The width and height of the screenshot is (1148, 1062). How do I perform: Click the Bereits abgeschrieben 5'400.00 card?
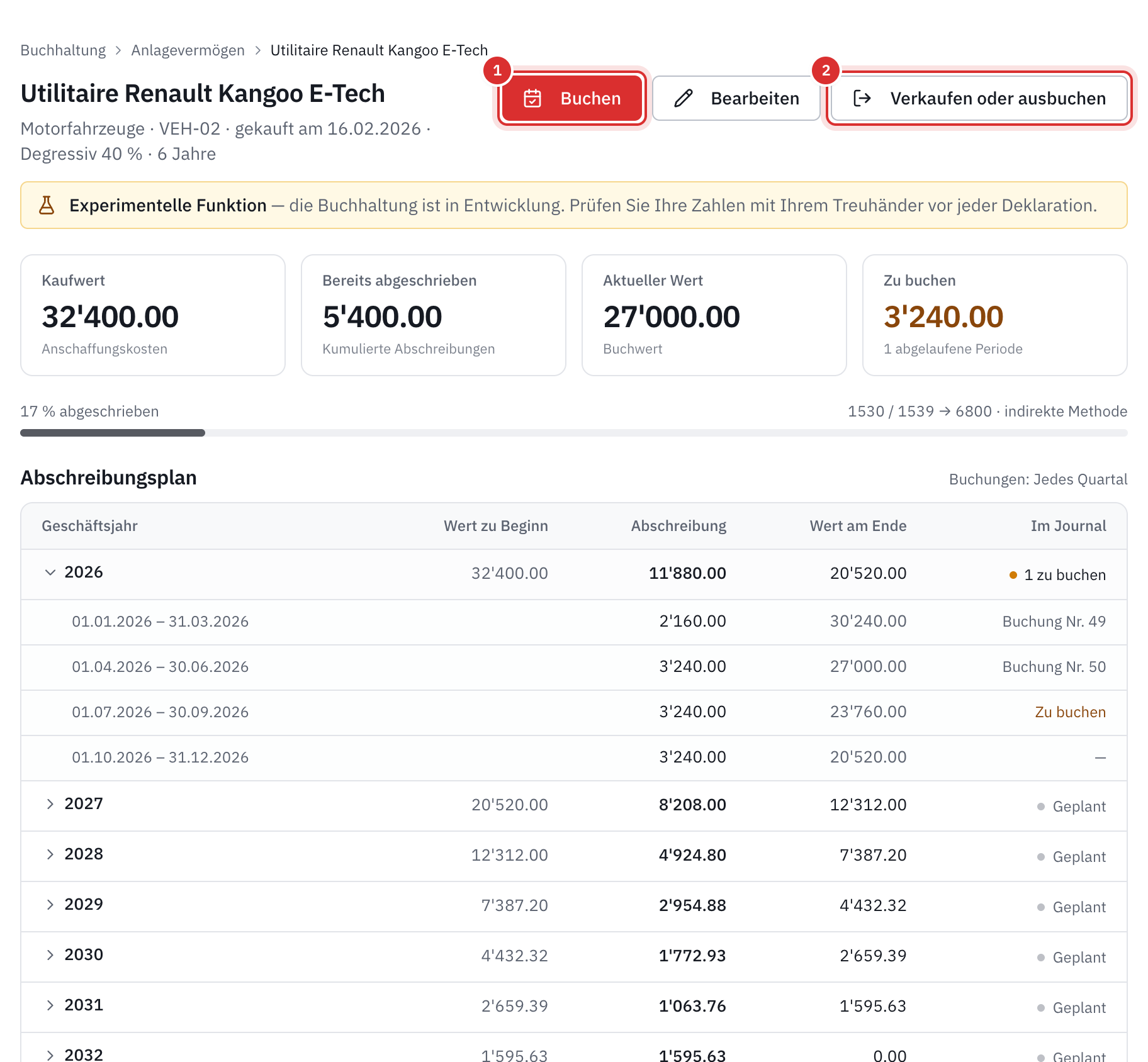434,315
